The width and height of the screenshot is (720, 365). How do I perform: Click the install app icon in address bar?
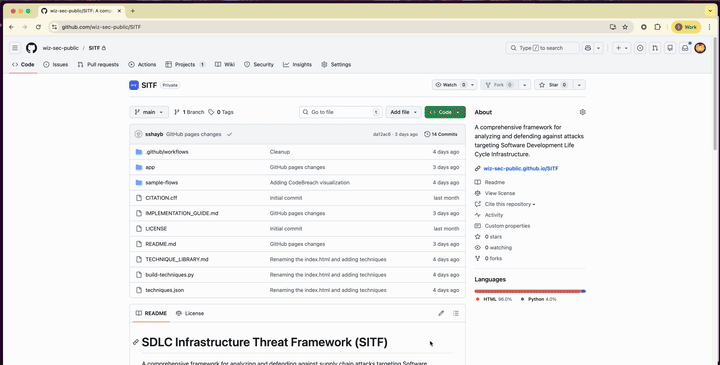613,27
